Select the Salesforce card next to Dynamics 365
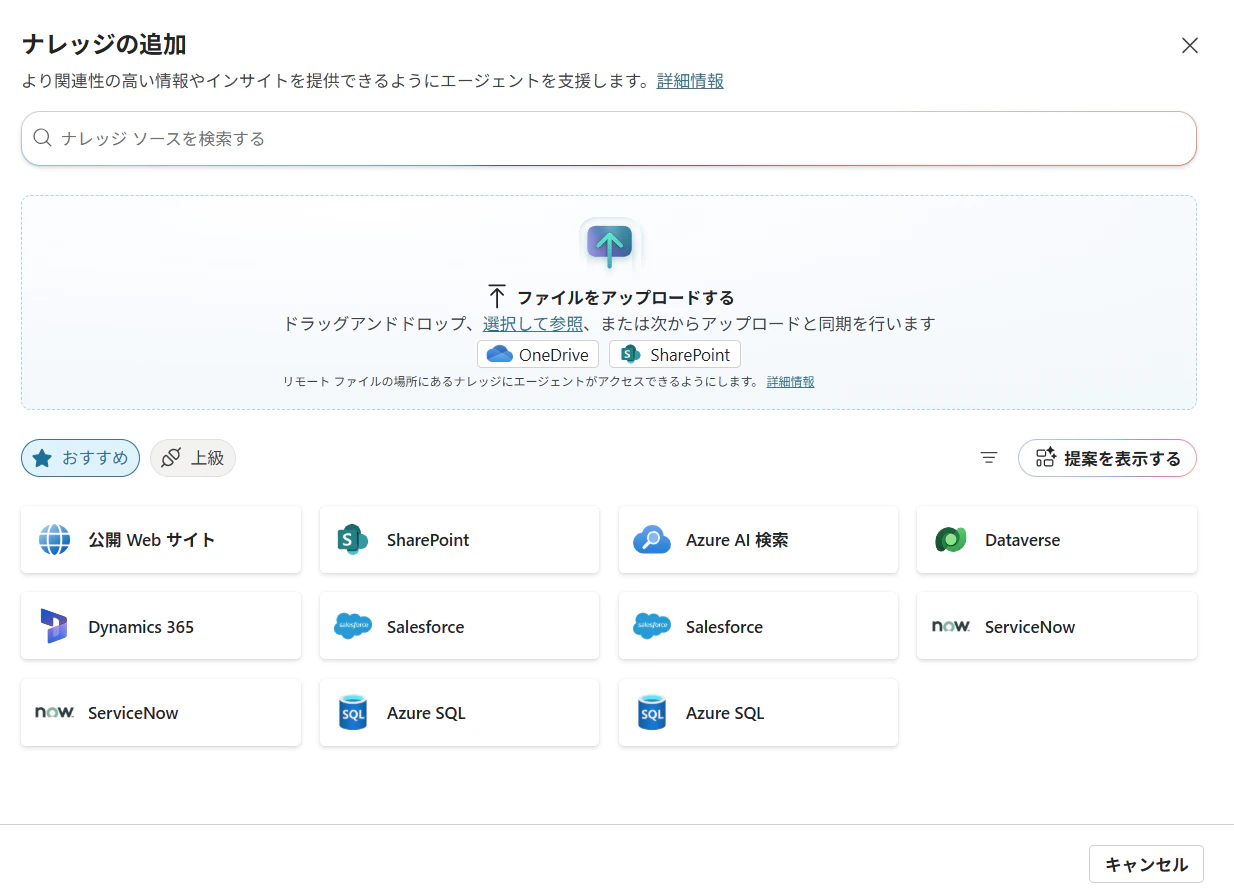 tap(459, 626)
